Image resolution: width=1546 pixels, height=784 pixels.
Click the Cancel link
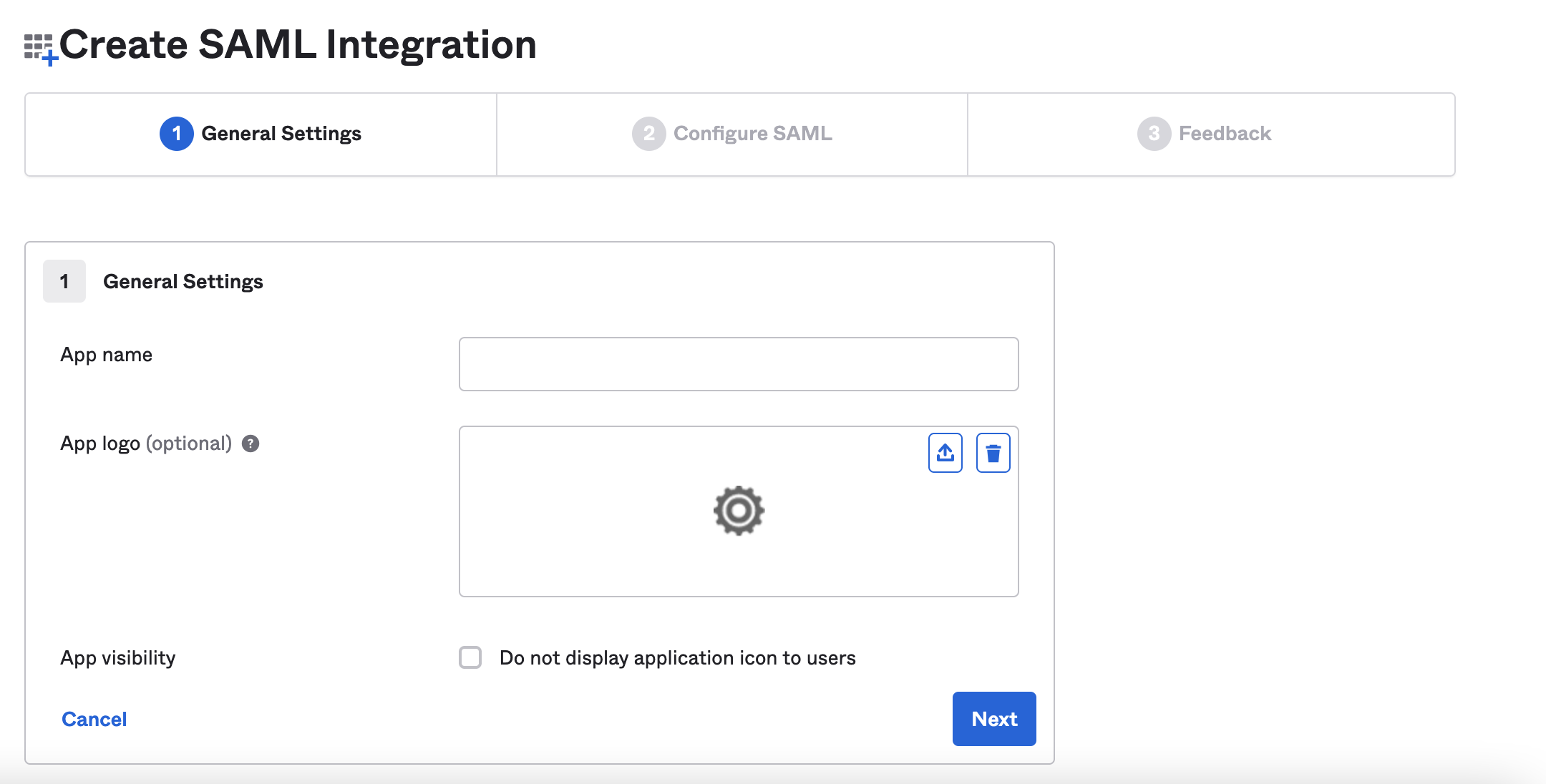pyautogui.click(x=94, y=719)
